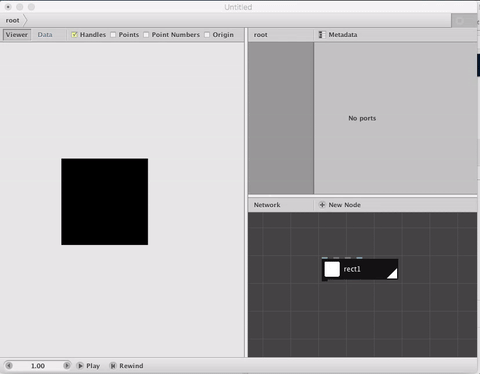Uncheck the Handles checkbox
Screen dimensions: 480x374
tap(74, 35)
